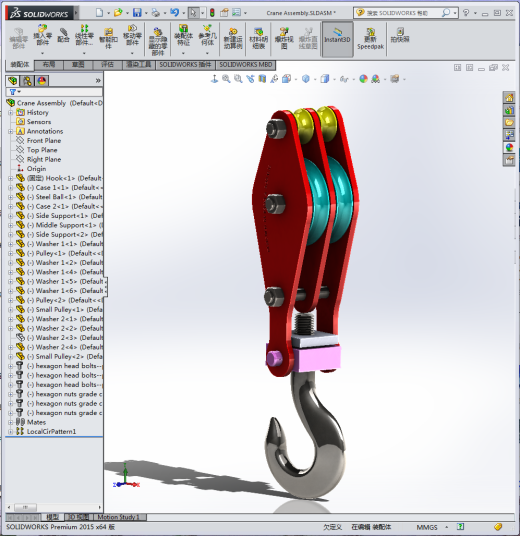Click the SOLIDWORKS help search field
Viewport: 520px width, 536px height.
(x=405, y=13)
